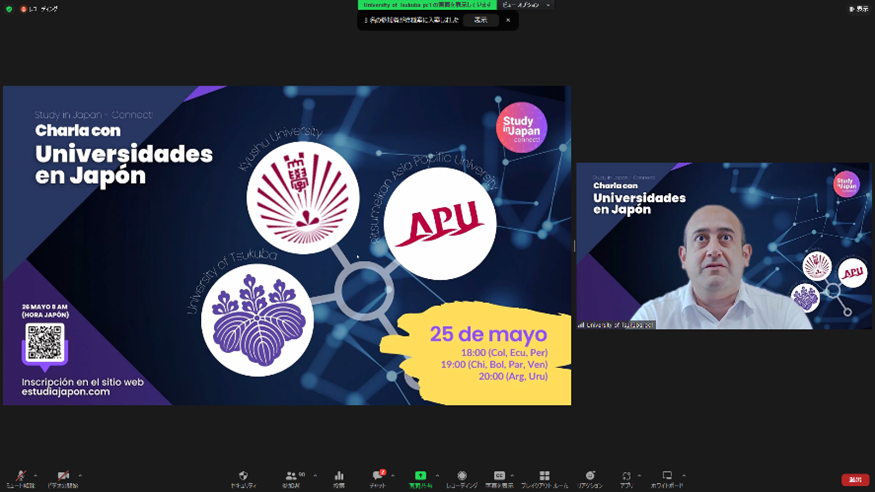Image resolution: width=875 pixels, height=492 pixels.
Task: Click the View button in top-right corner
Action: [858, 9]
